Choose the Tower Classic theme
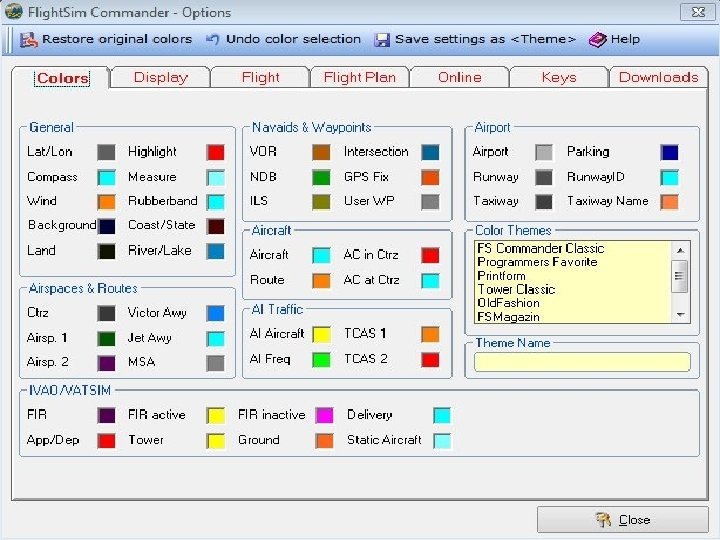 [572, 290]
